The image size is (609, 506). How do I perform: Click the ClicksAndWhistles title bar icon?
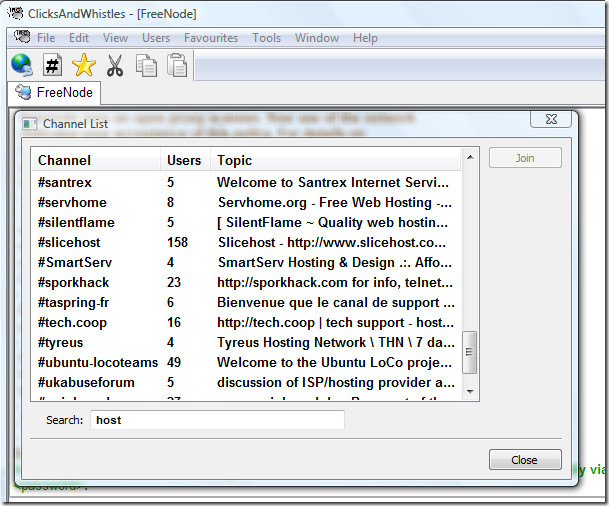coord(15,13)
